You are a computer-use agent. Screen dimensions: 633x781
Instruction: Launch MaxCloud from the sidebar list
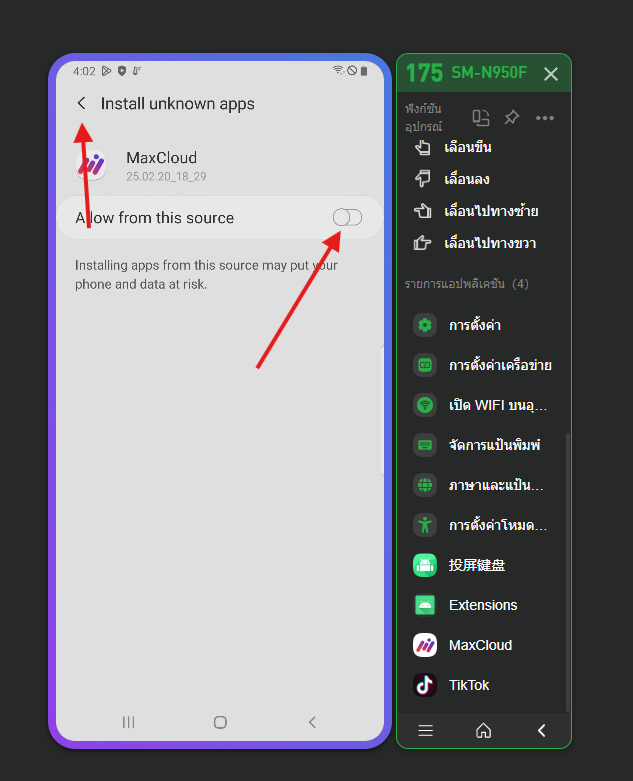pyautogui.click(x=463, y=645)
